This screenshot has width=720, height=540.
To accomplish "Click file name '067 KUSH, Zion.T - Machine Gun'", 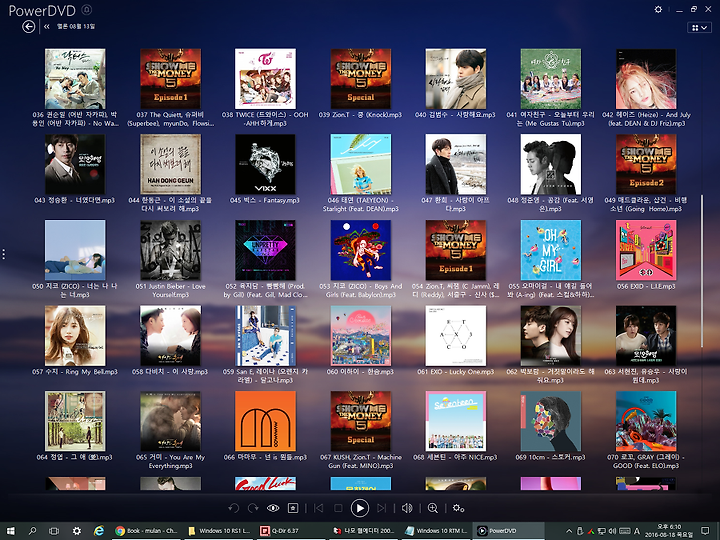I will (x=360, y=461).
